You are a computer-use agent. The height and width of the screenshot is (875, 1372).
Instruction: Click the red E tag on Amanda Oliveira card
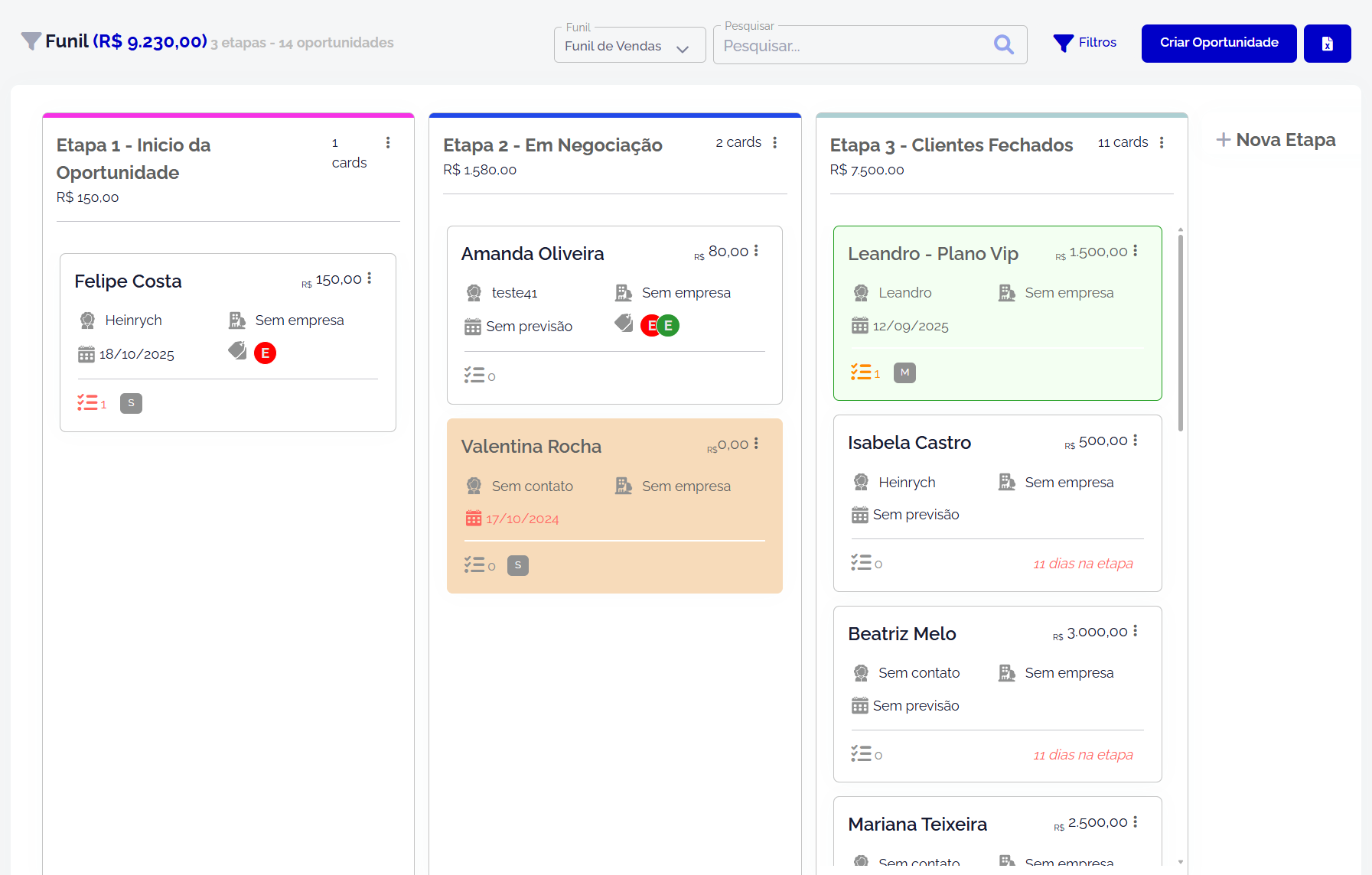650,325
